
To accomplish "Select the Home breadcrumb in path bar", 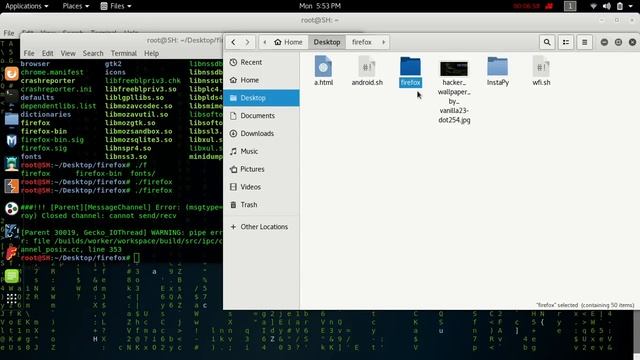I will point(288,42).
